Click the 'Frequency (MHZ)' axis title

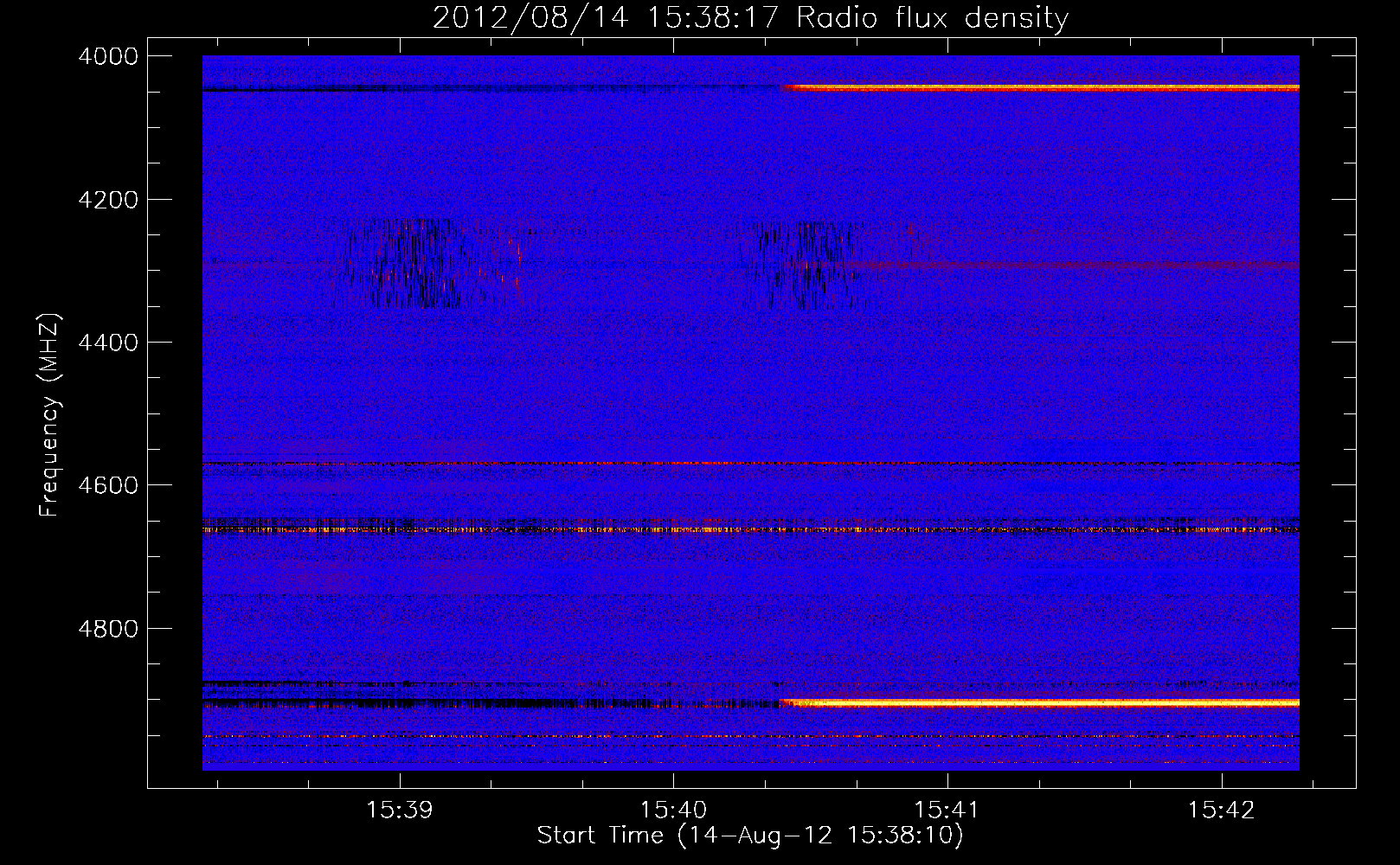click(49, 414)
